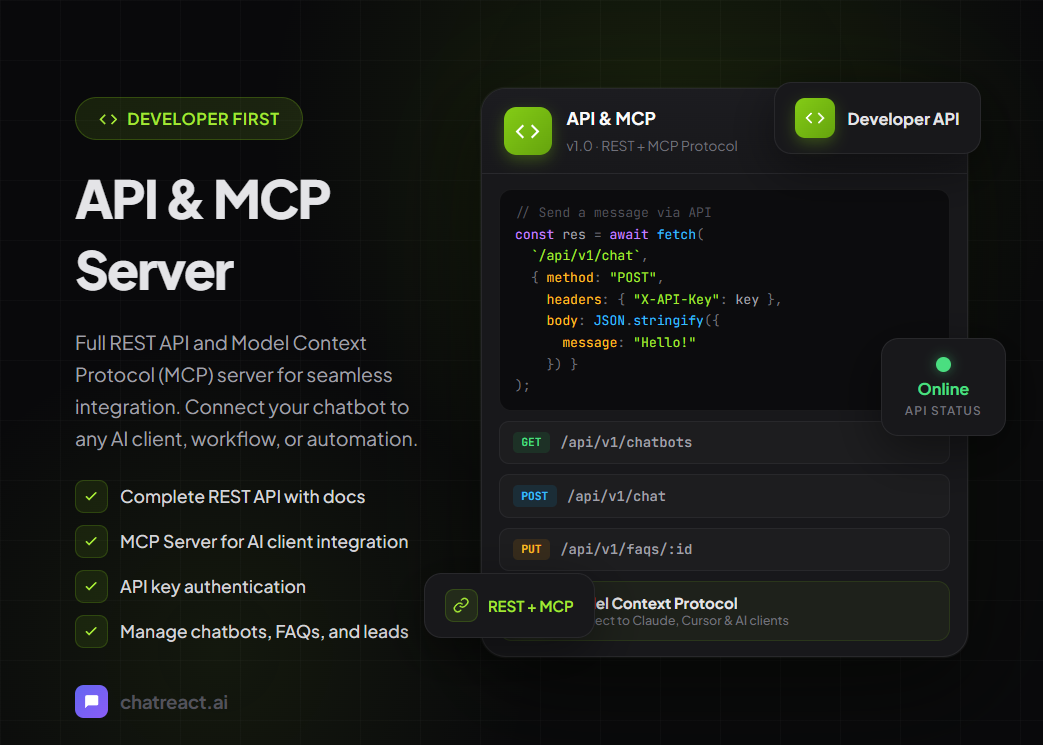The height and width of the screenshot is (745, 1043).
Task: Click the link icon in the REST + MCP chip
Action: tap(461, 605)
